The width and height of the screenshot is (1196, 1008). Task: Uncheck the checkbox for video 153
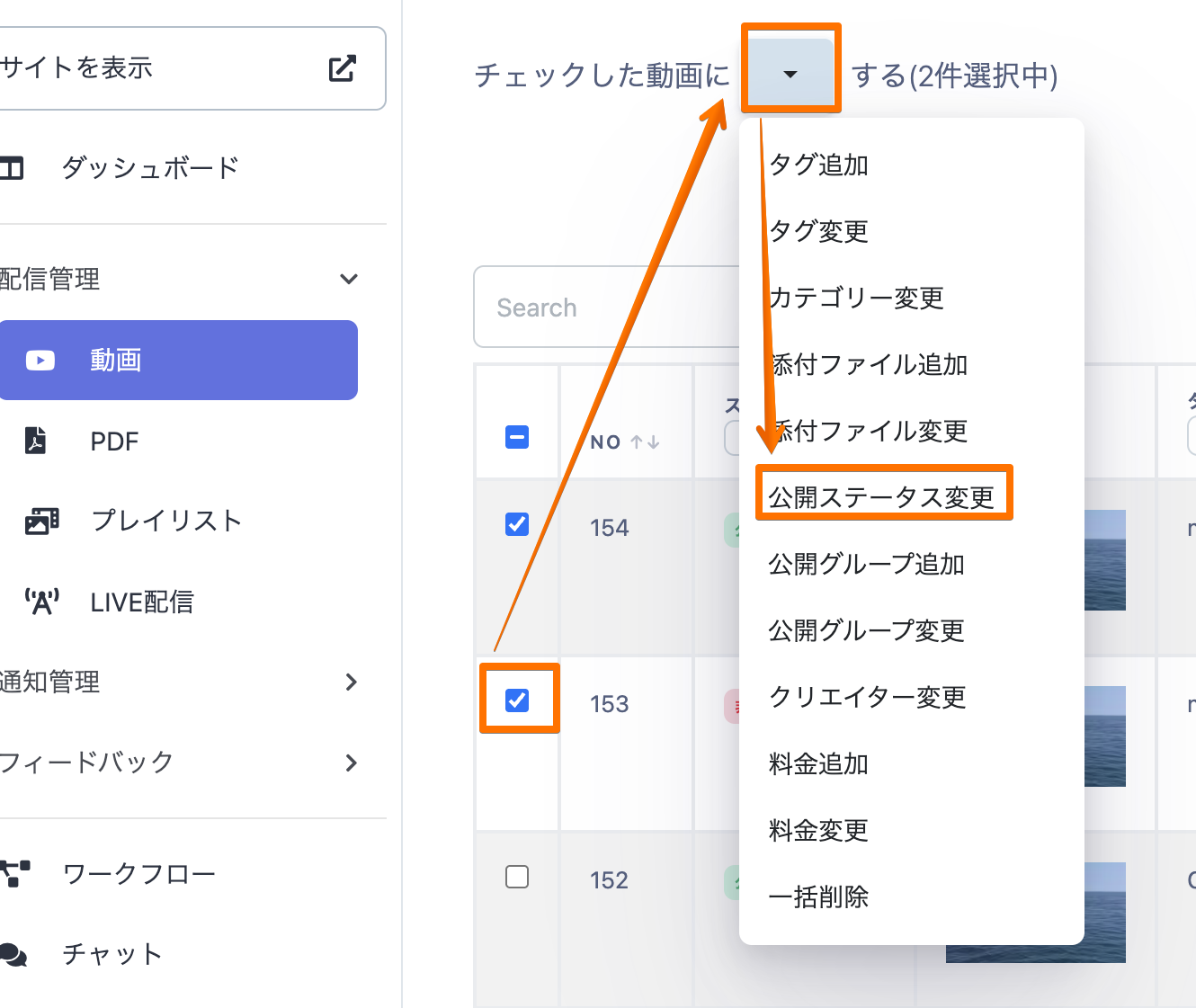coord(517,700)
